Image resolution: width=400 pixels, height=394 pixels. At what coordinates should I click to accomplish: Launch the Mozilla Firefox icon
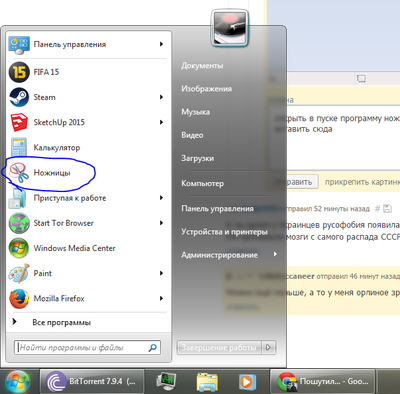[19, 299]
